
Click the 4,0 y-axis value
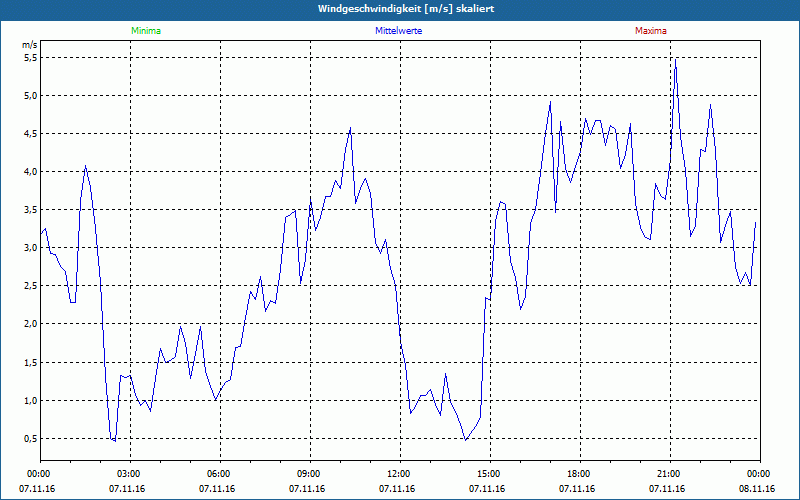coord(31,171)
